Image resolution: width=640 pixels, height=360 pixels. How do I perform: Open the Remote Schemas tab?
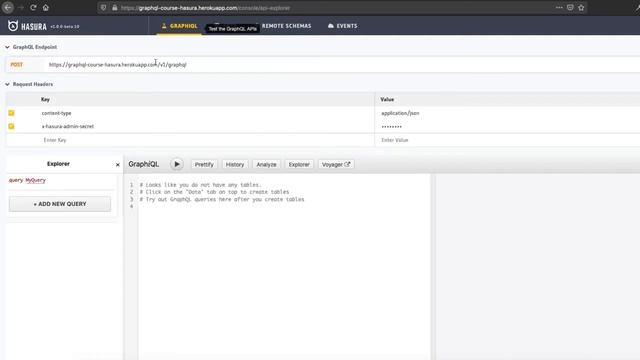point(287,26)
